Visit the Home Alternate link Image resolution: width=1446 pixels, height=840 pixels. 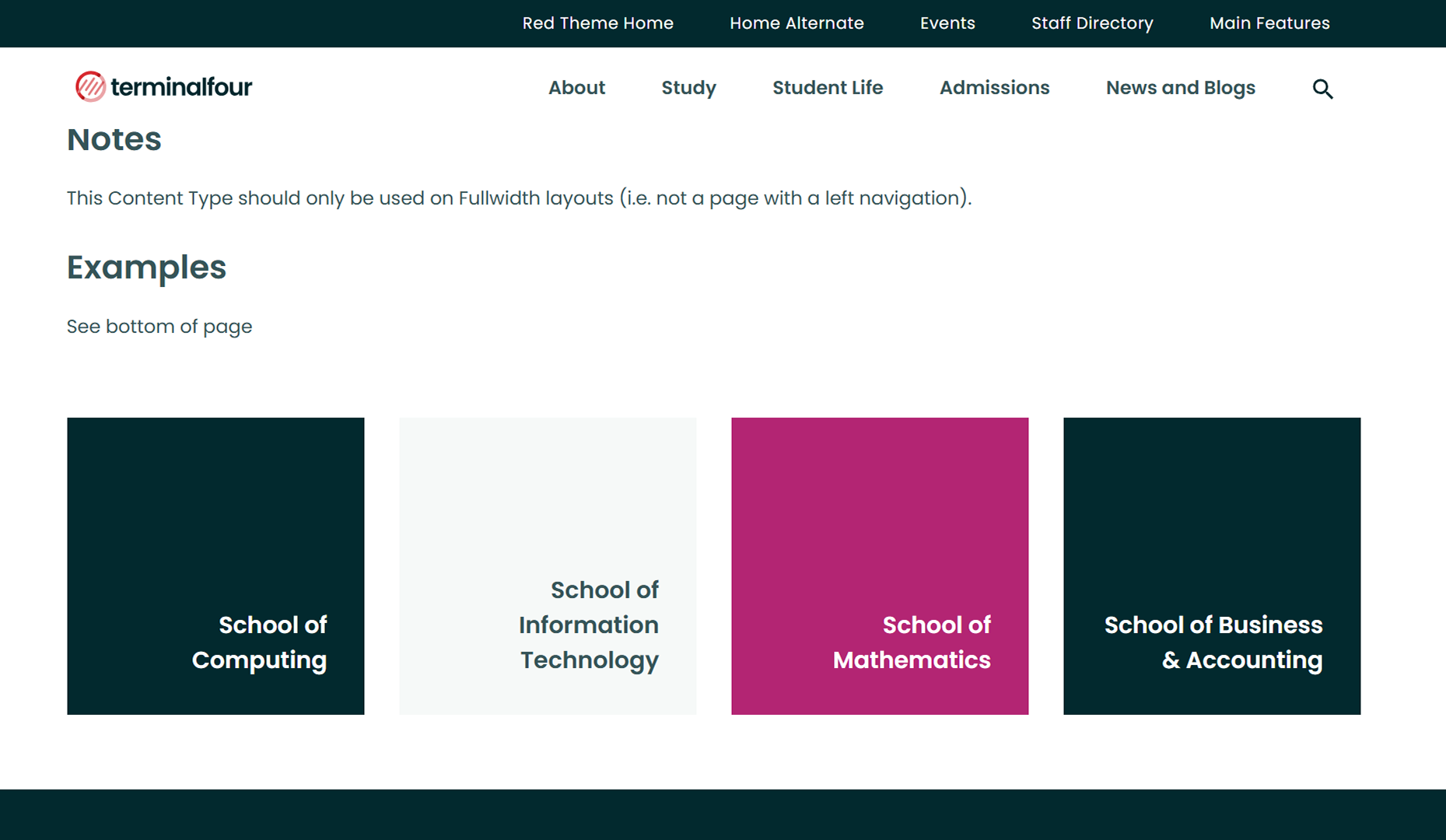point(797,23)
